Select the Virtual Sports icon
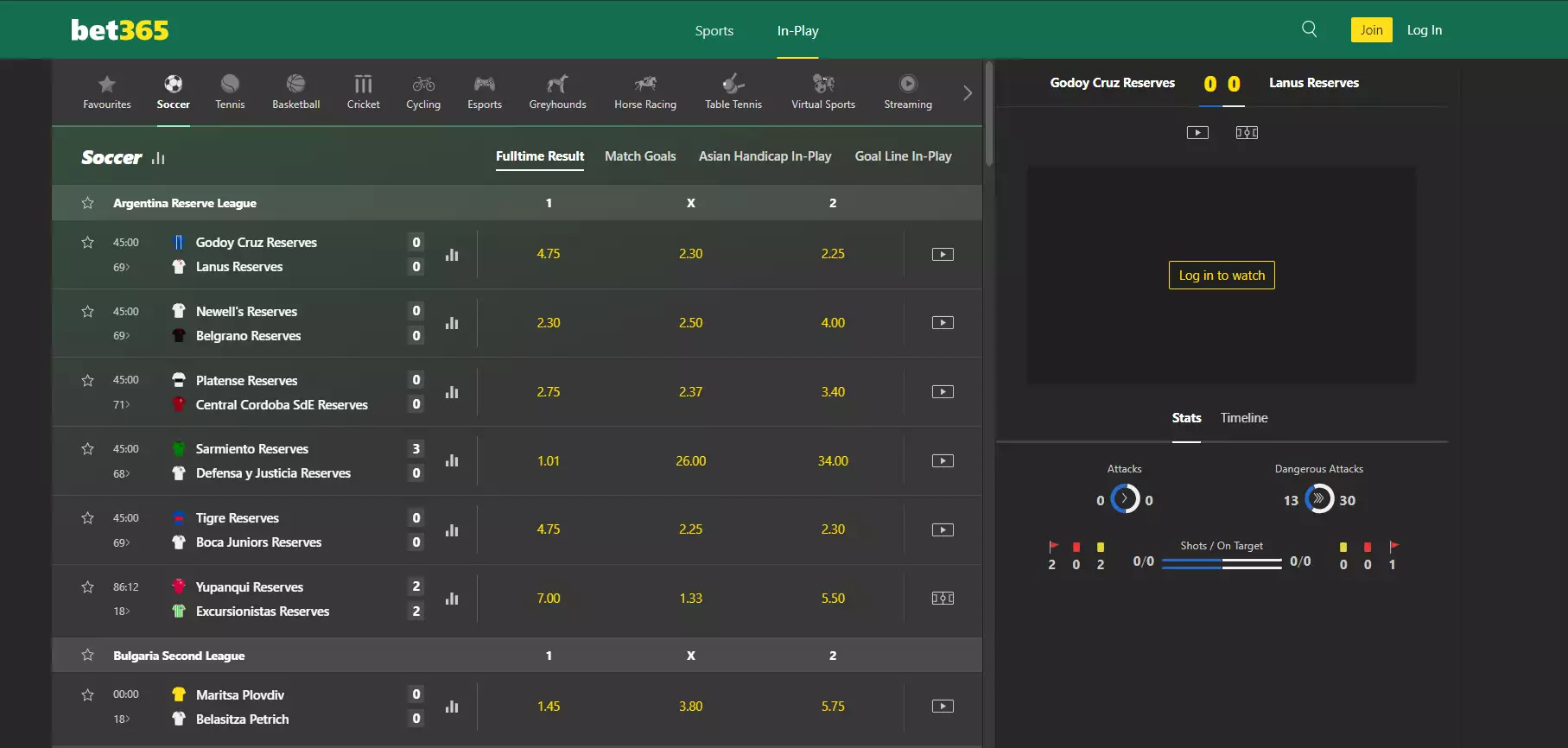The width and height of the screenshot is (1568, 748). click(823, 84)
